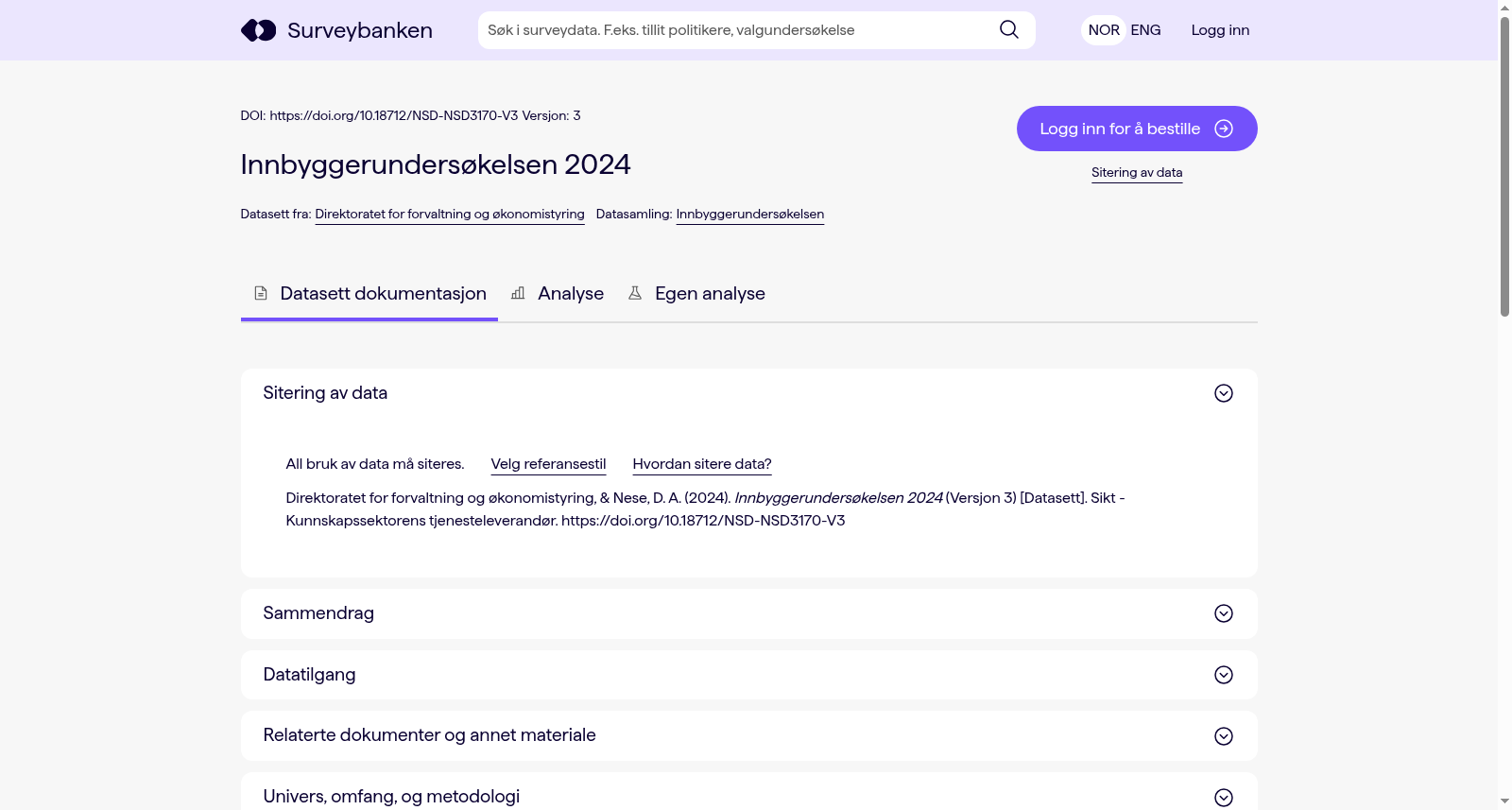This screenshot has width=1512, height=810.
Task: Expand the Datatilgang section
Action: coord(748,675)
